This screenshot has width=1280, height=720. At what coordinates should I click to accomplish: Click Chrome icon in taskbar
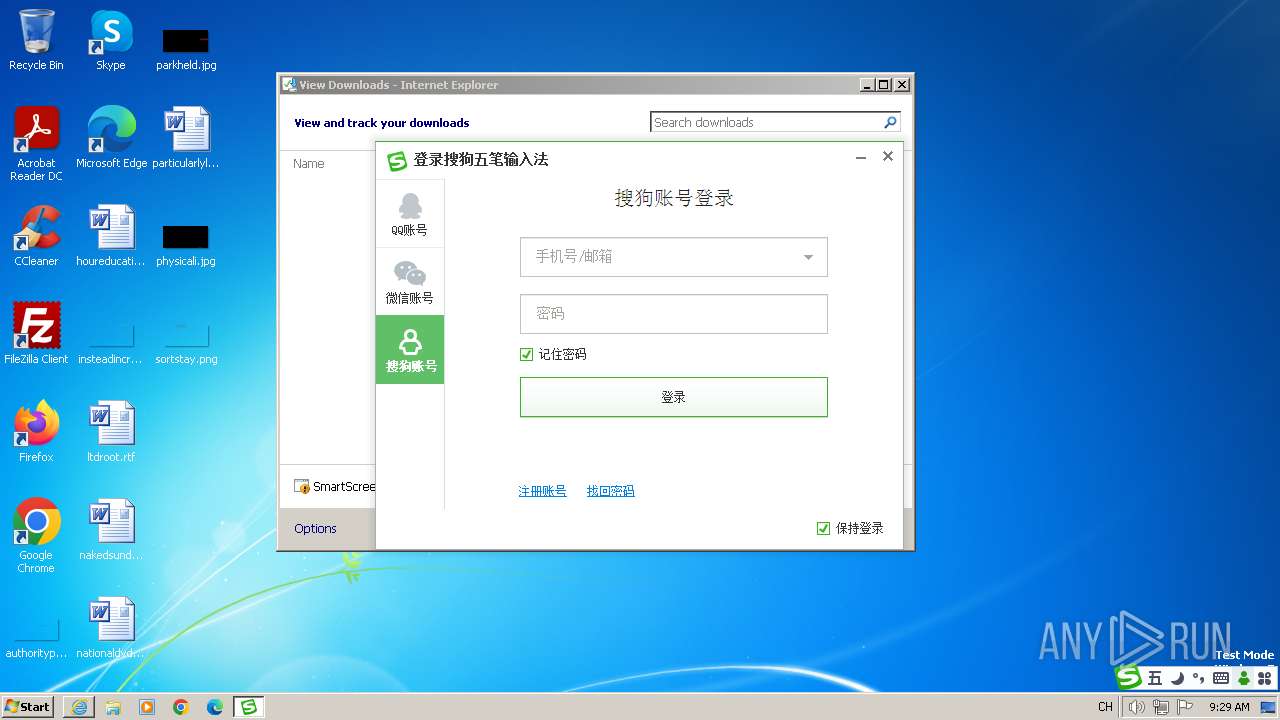[x=181, y=707]
